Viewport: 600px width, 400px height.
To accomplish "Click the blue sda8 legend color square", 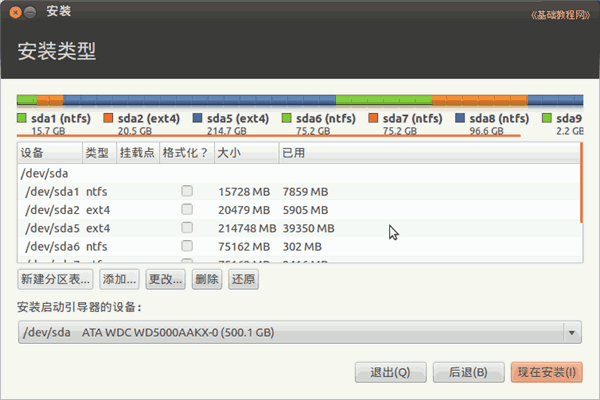I will tap(460, 118).
